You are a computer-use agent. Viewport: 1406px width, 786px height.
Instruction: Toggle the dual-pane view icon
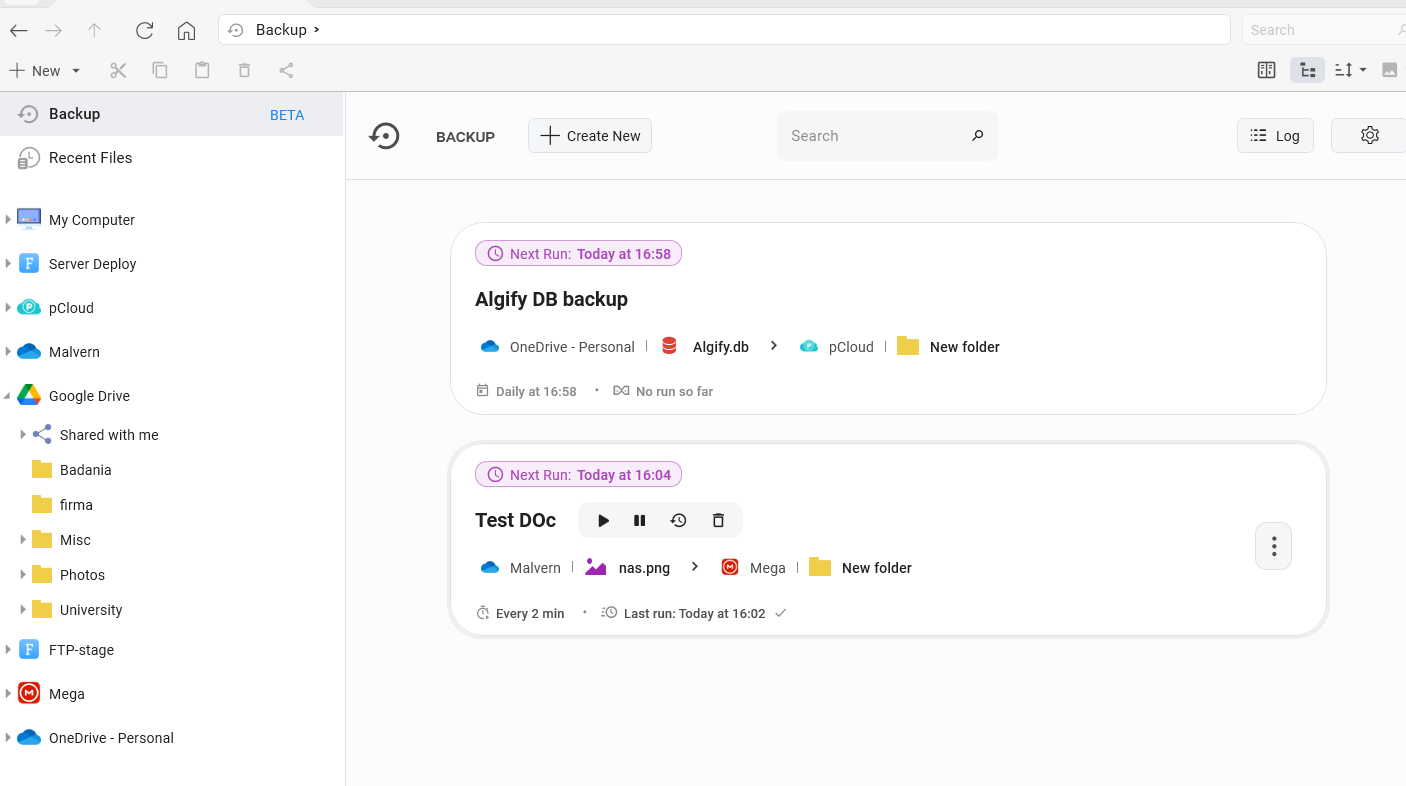point(1266,69)
